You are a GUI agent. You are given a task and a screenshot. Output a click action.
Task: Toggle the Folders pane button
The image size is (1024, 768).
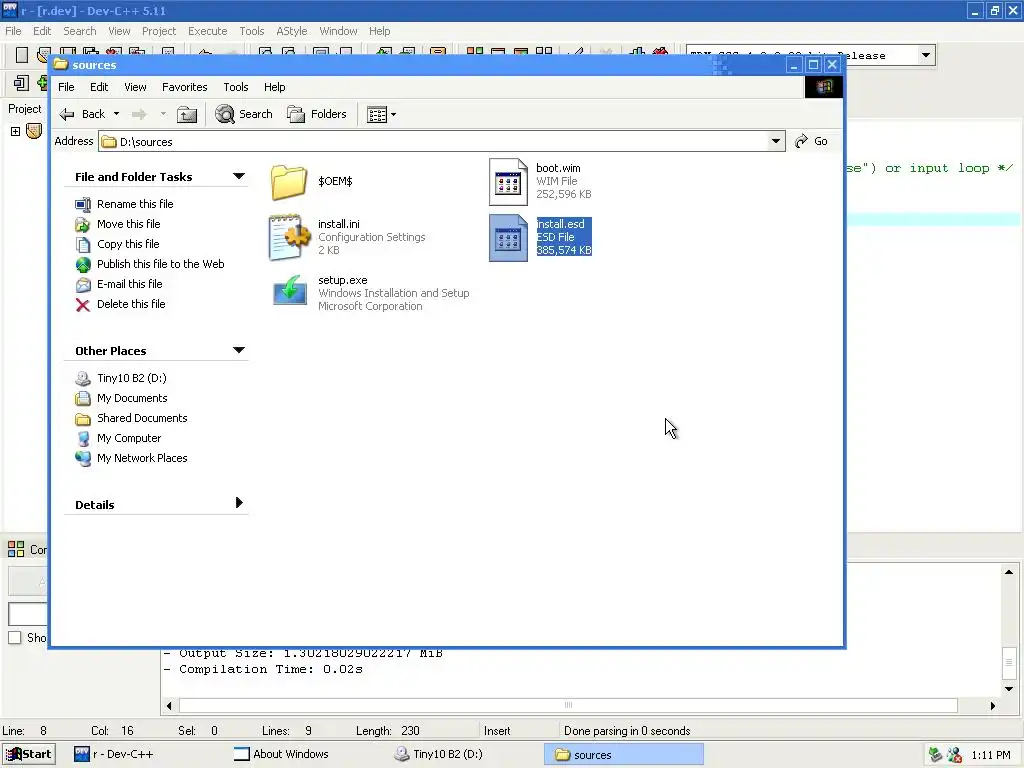tap(317, 114)
